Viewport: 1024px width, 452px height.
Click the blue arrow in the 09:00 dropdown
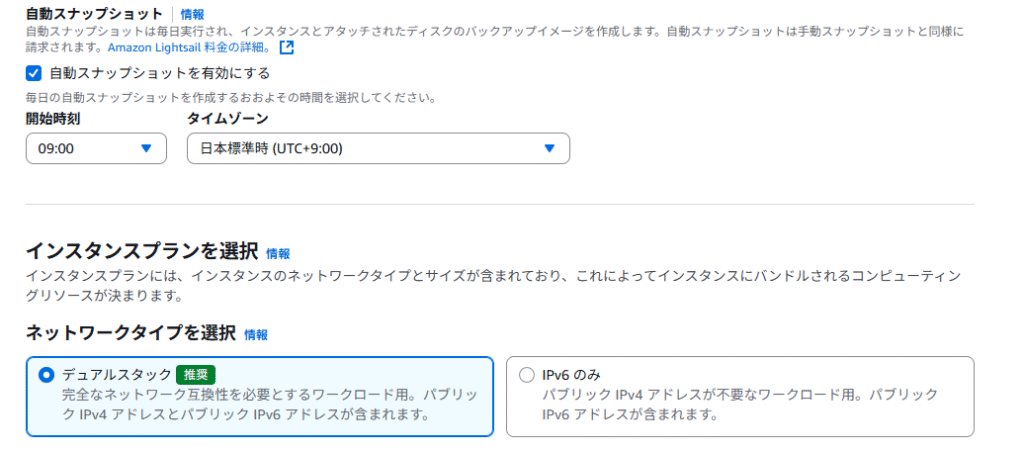coord(146,148)
